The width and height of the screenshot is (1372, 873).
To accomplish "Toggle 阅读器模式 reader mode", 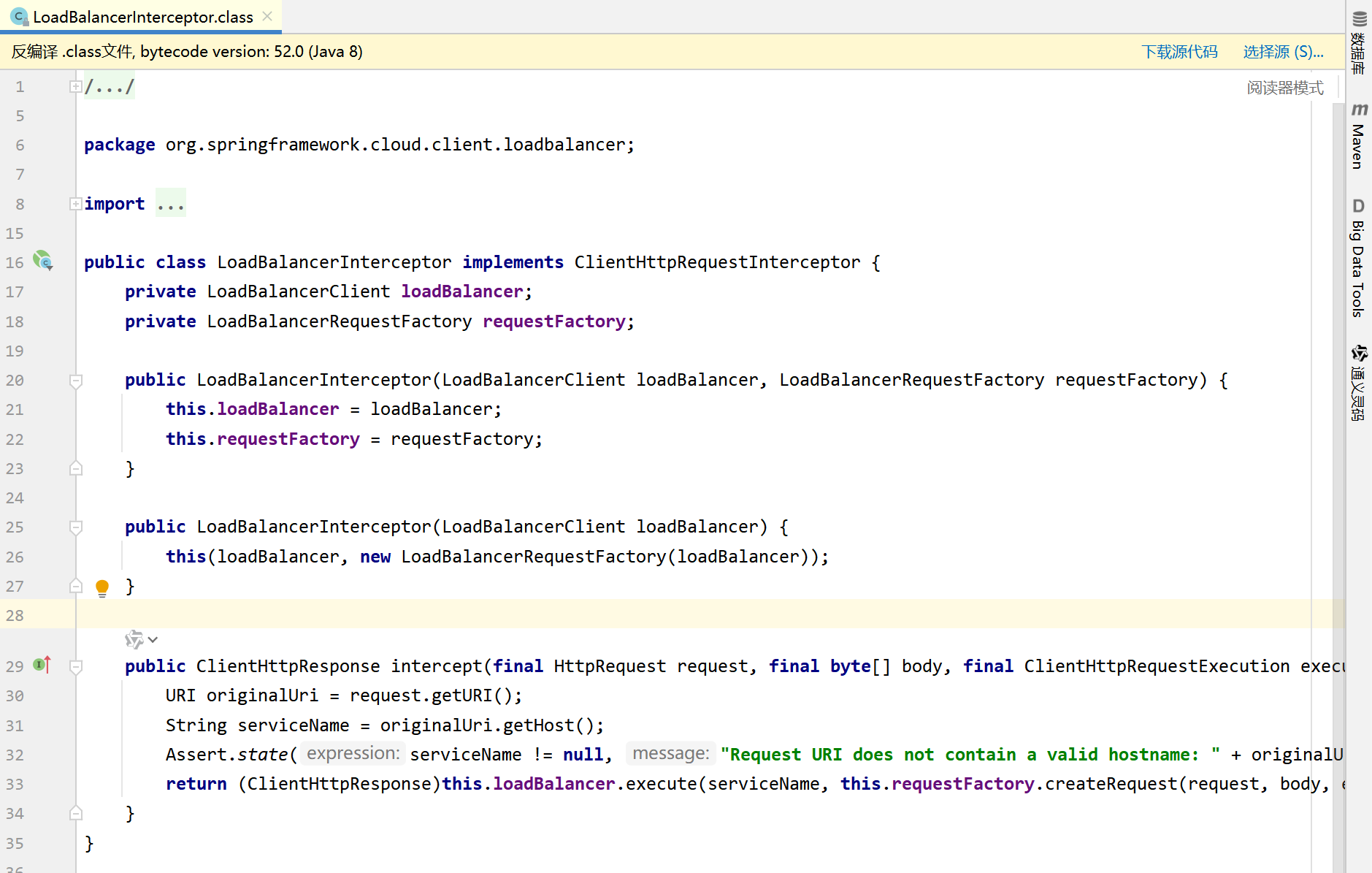I will tap(1284, 88).
